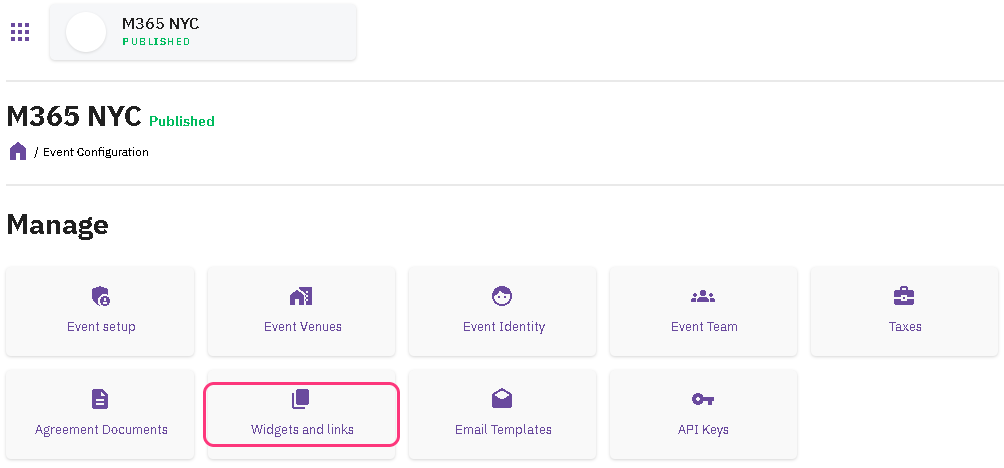The image size is (1004, 468).
Task: Open the Email Templates label
Action: coord(503,430)
